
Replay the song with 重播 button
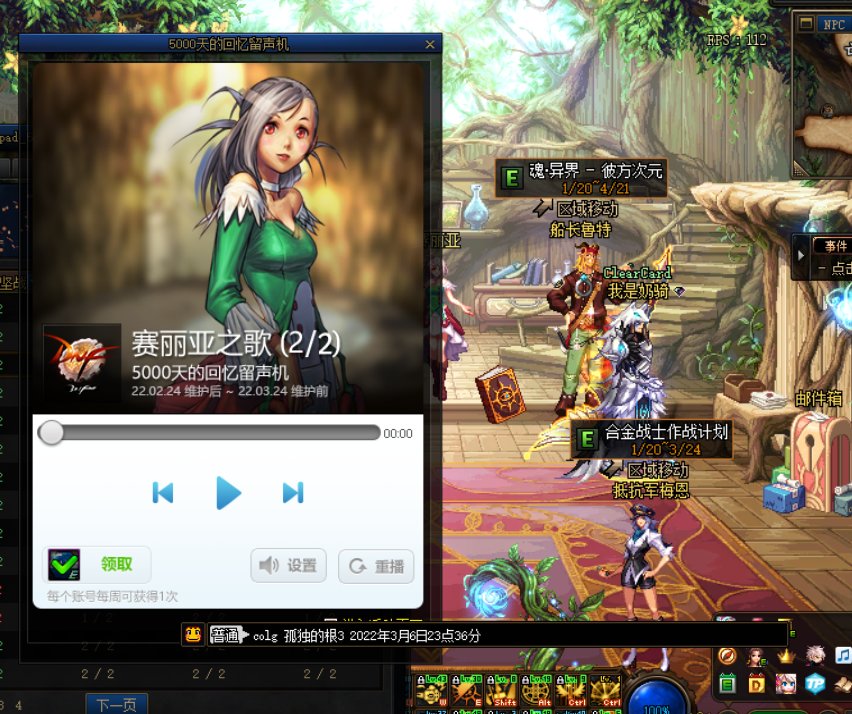(376, 566)
